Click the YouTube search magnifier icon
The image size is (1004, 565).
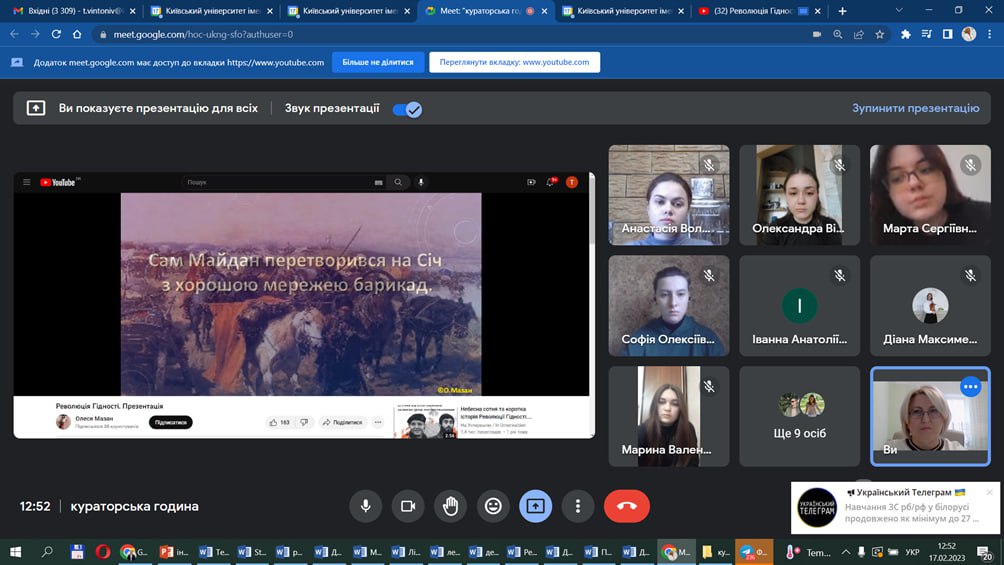(398, 183)
